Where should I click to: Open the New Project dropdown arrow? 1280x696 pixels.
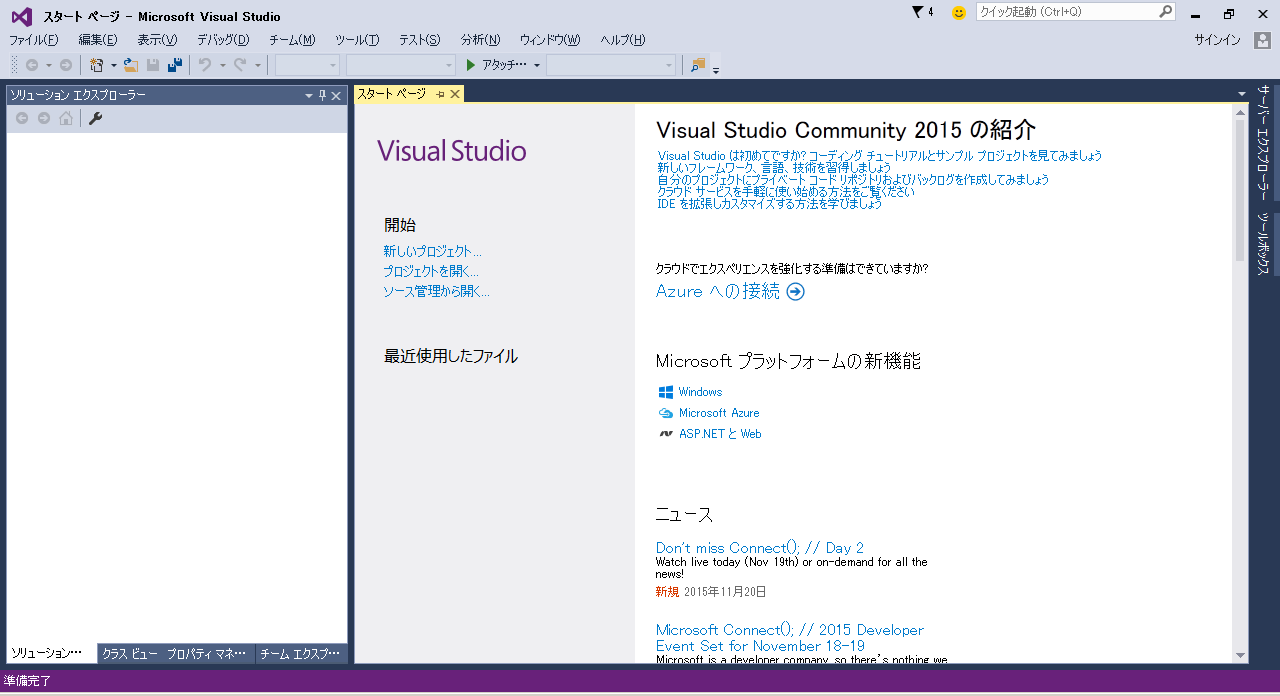[113, 65]
